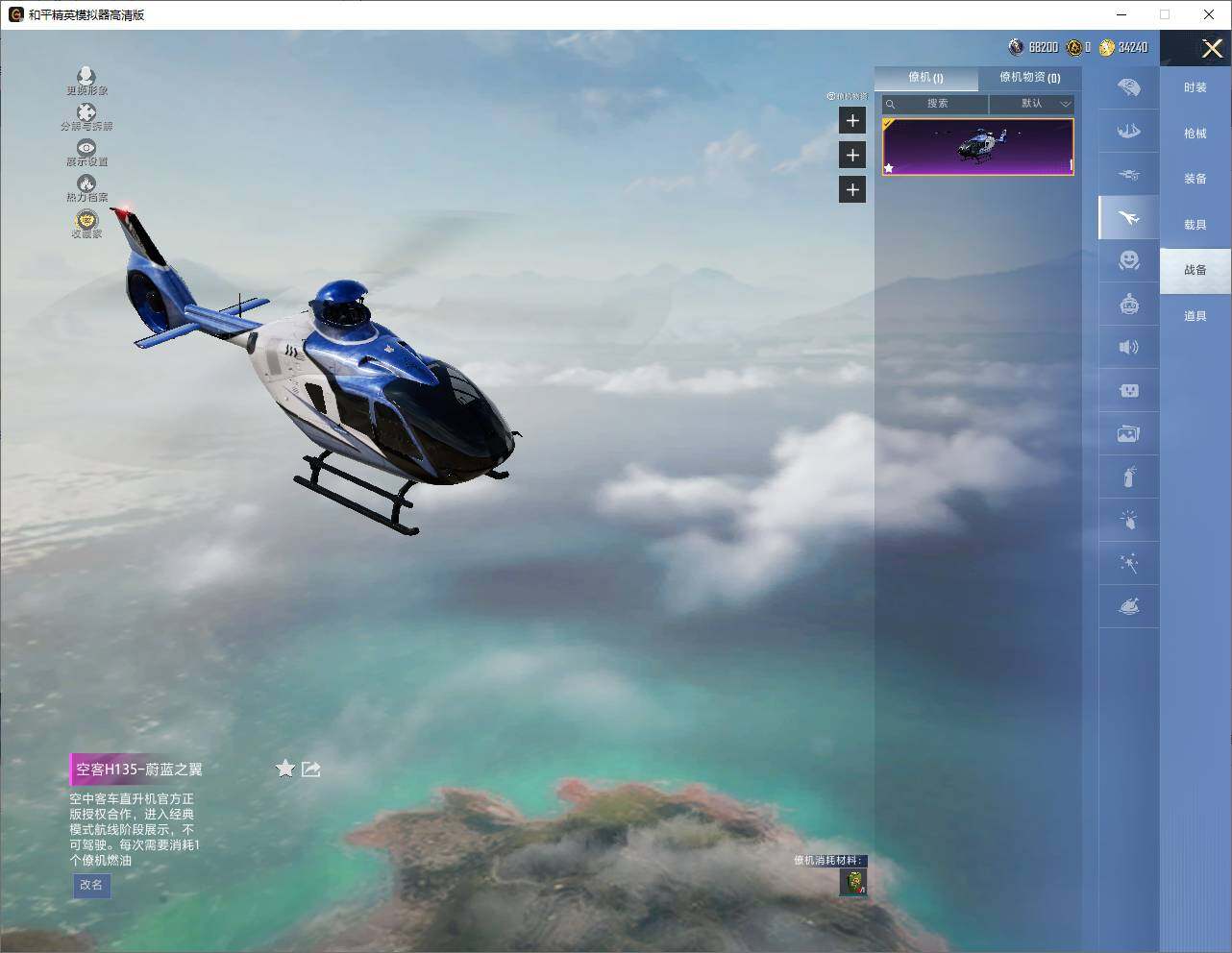This screenshot has height=953, width=1232.
Task: Select the blue helicopter wingman thumbnail
Action: 977,147
